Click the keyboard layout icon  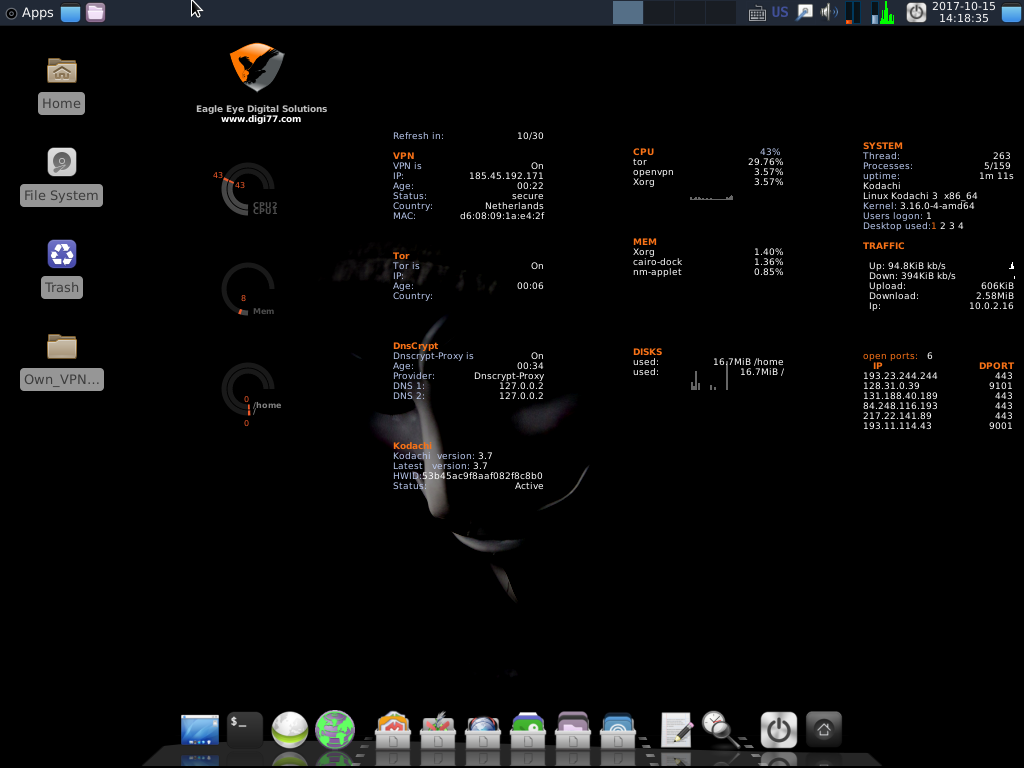[x=757, y=13]
